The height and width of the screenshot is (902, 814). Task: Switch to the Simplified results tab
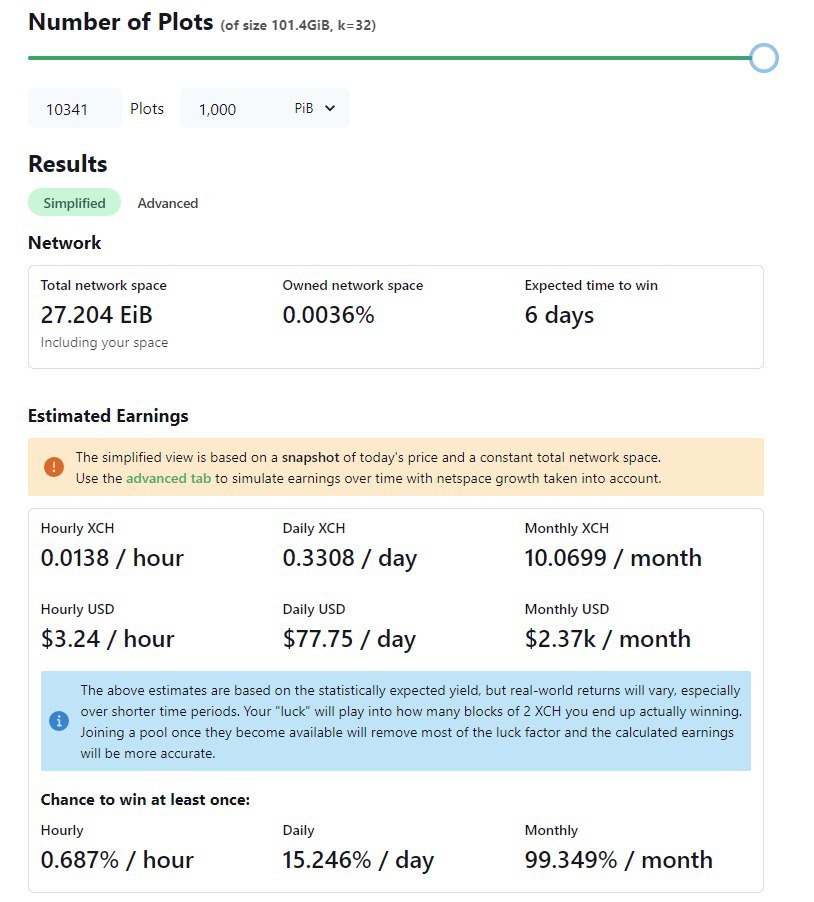tap(74, 202)
